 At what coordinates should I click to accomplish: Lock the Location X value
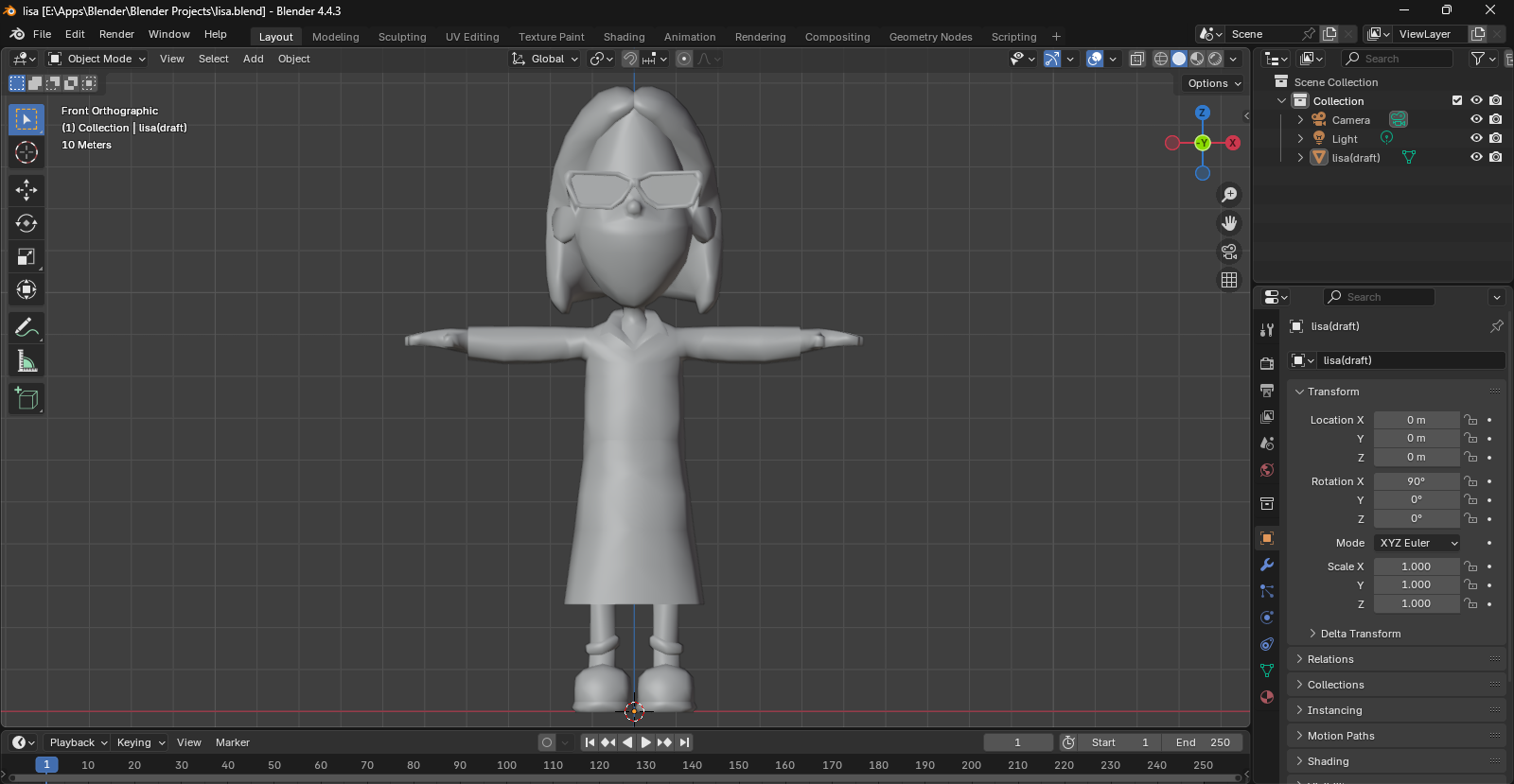[1470, 420]
